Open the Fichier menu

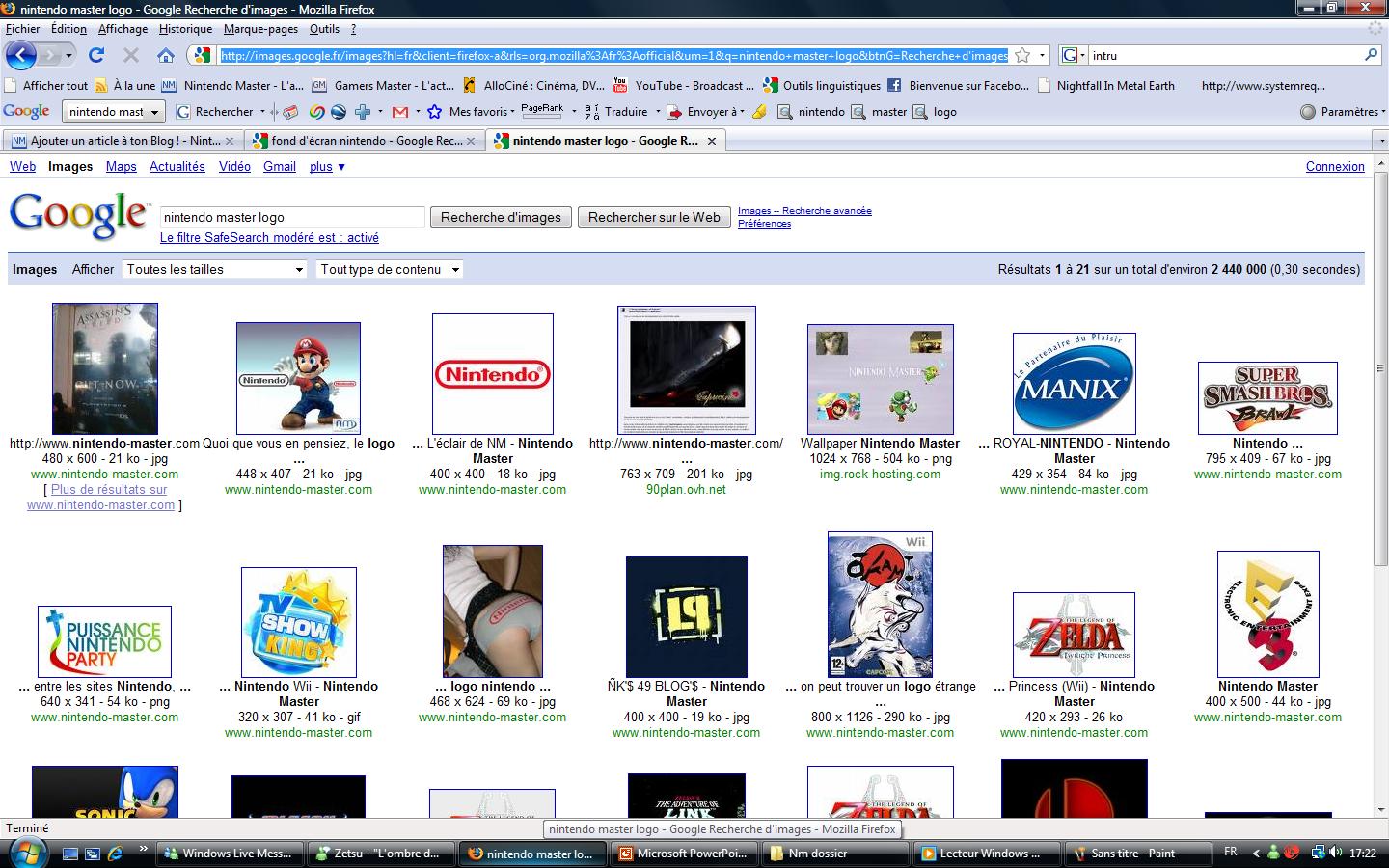(x=23, y=29)
